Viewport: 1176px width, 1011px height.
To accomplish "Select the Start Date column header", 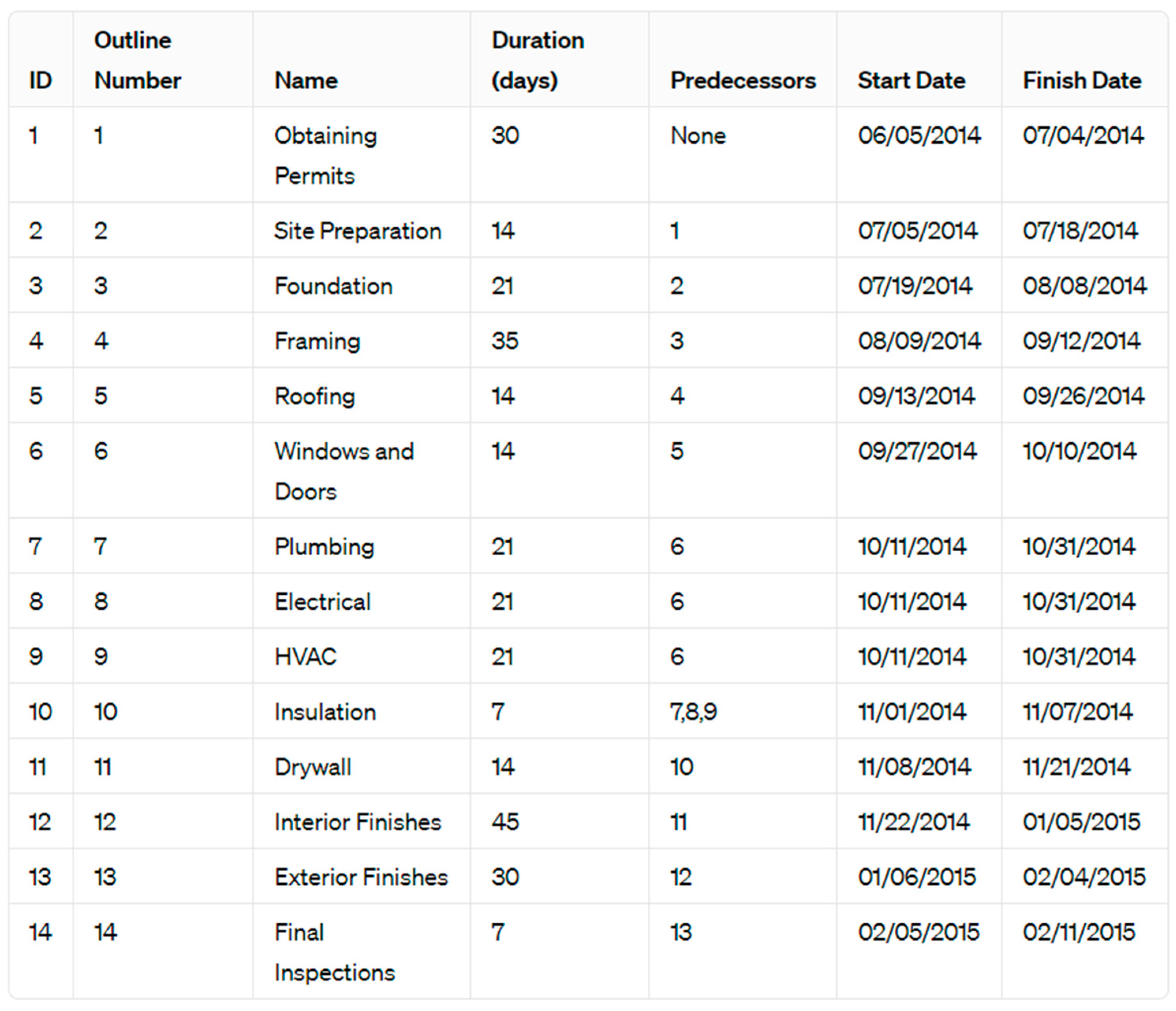I will [x=911, y=81].
